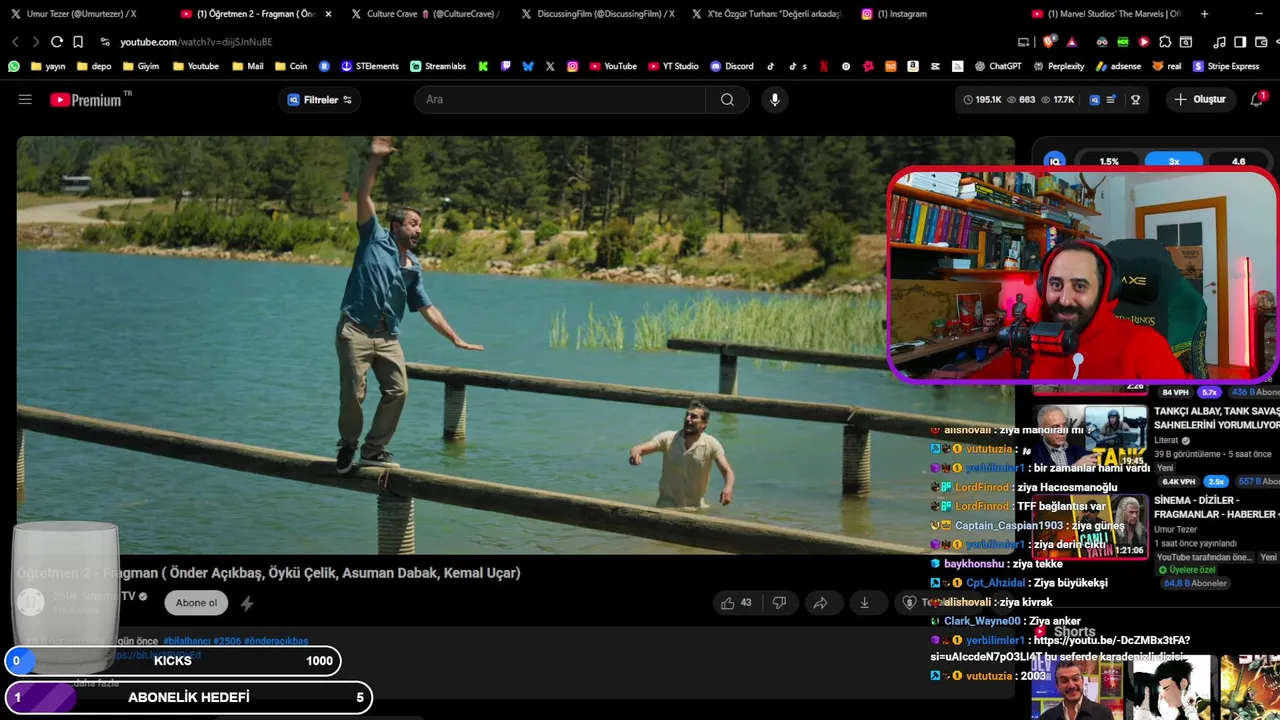Open the ChatGPT bookmark

[x=998, y=66]
